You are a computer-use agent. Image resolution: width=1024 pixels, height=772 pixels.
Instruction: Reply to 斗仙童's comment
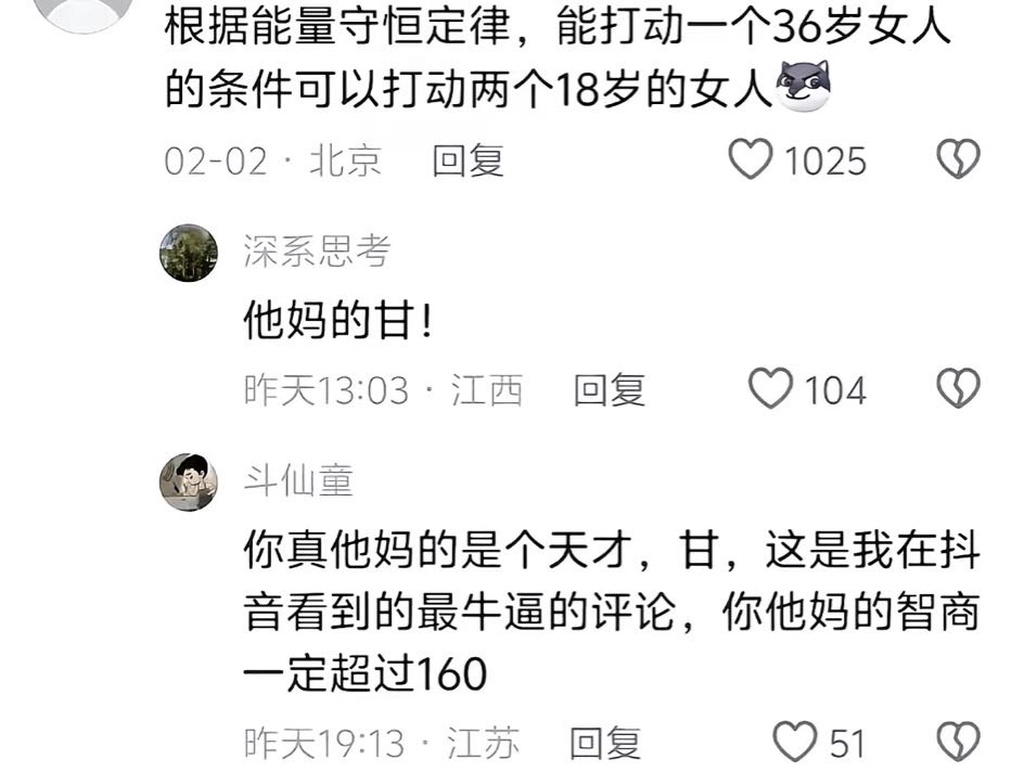point(605,743)
